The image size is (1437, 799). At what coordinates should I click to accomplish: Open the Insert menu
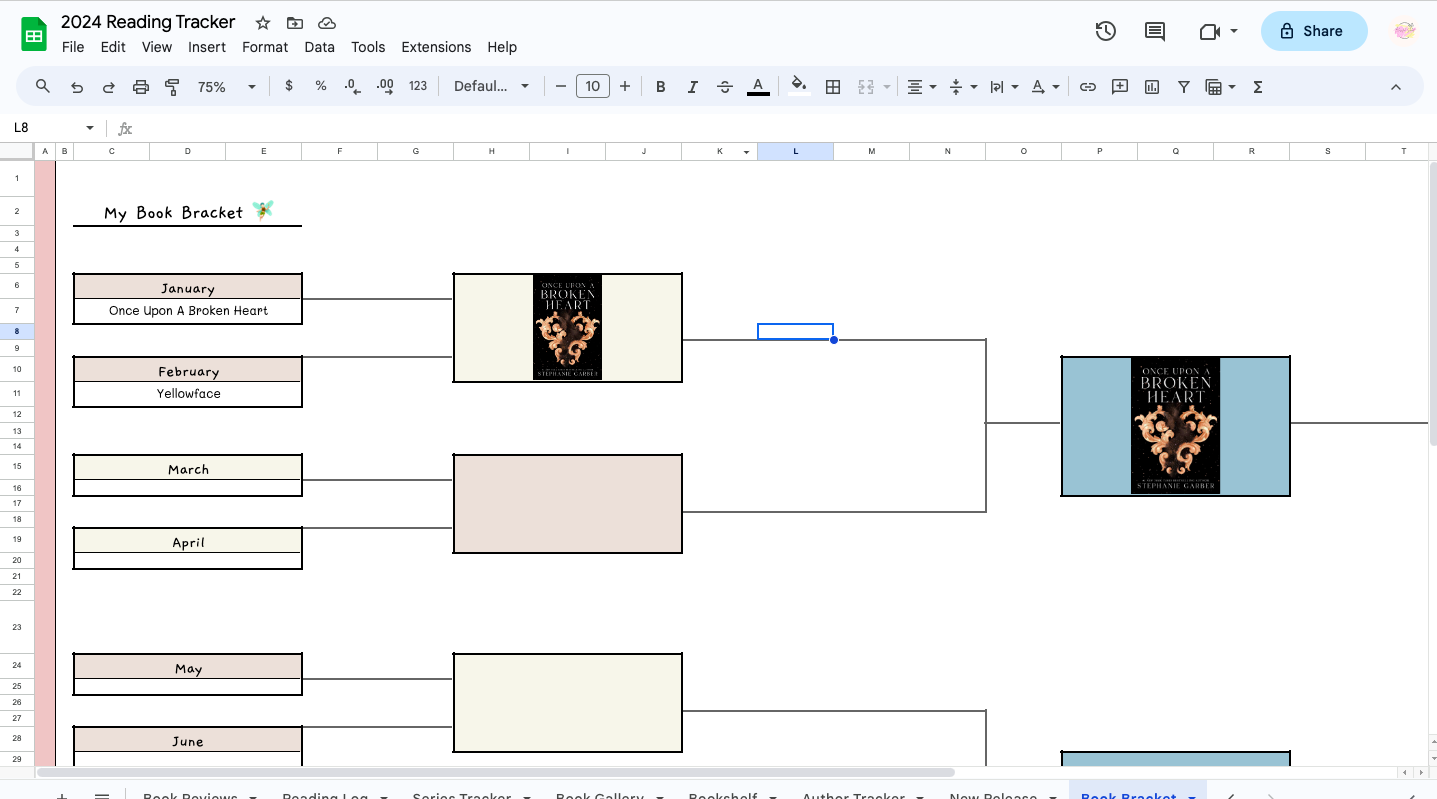[207, 47]
